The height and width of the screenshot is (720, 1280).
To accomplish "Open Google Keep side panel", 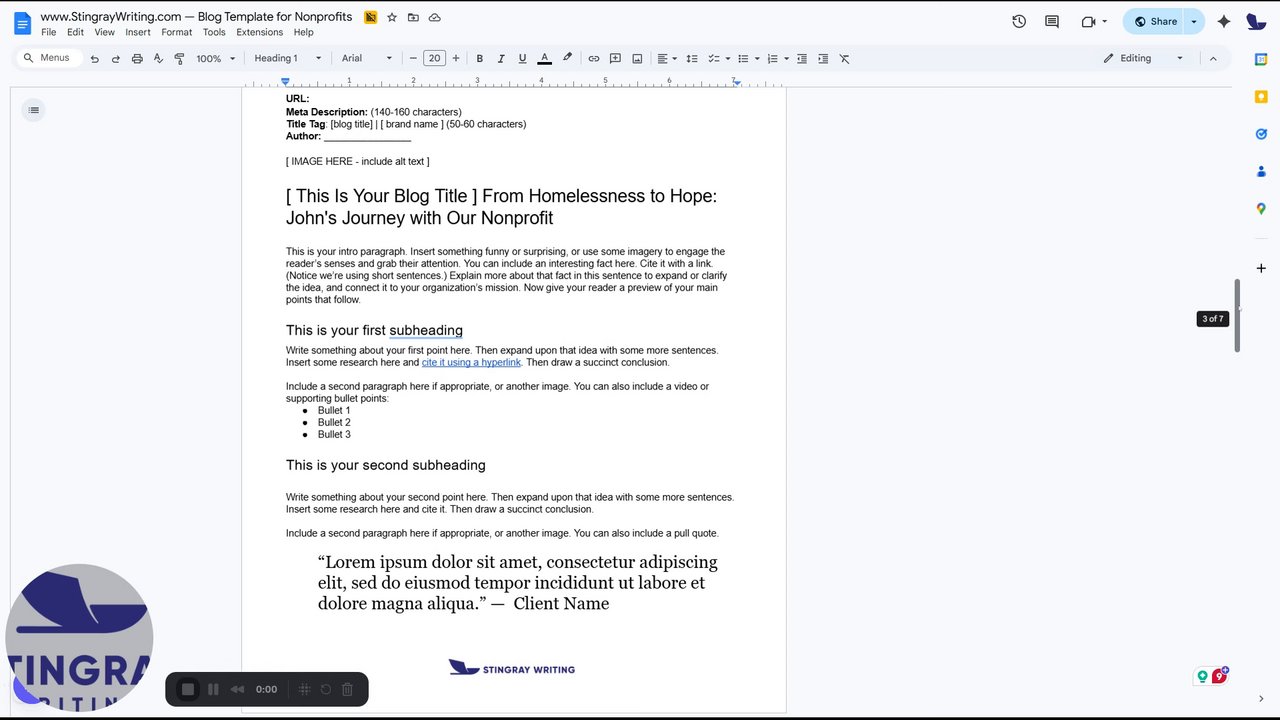I will (x=1261, y=96).
